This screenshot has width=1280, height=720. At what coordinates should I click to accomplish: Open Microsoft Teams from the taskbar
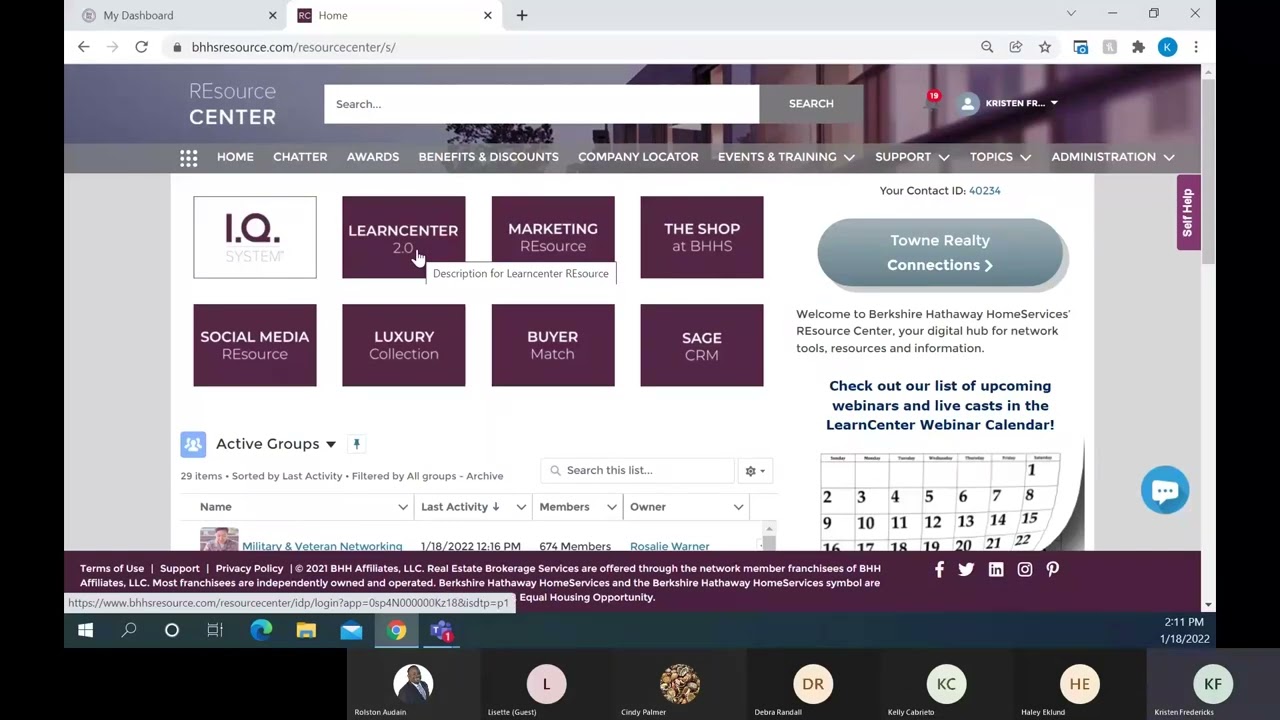442,631
